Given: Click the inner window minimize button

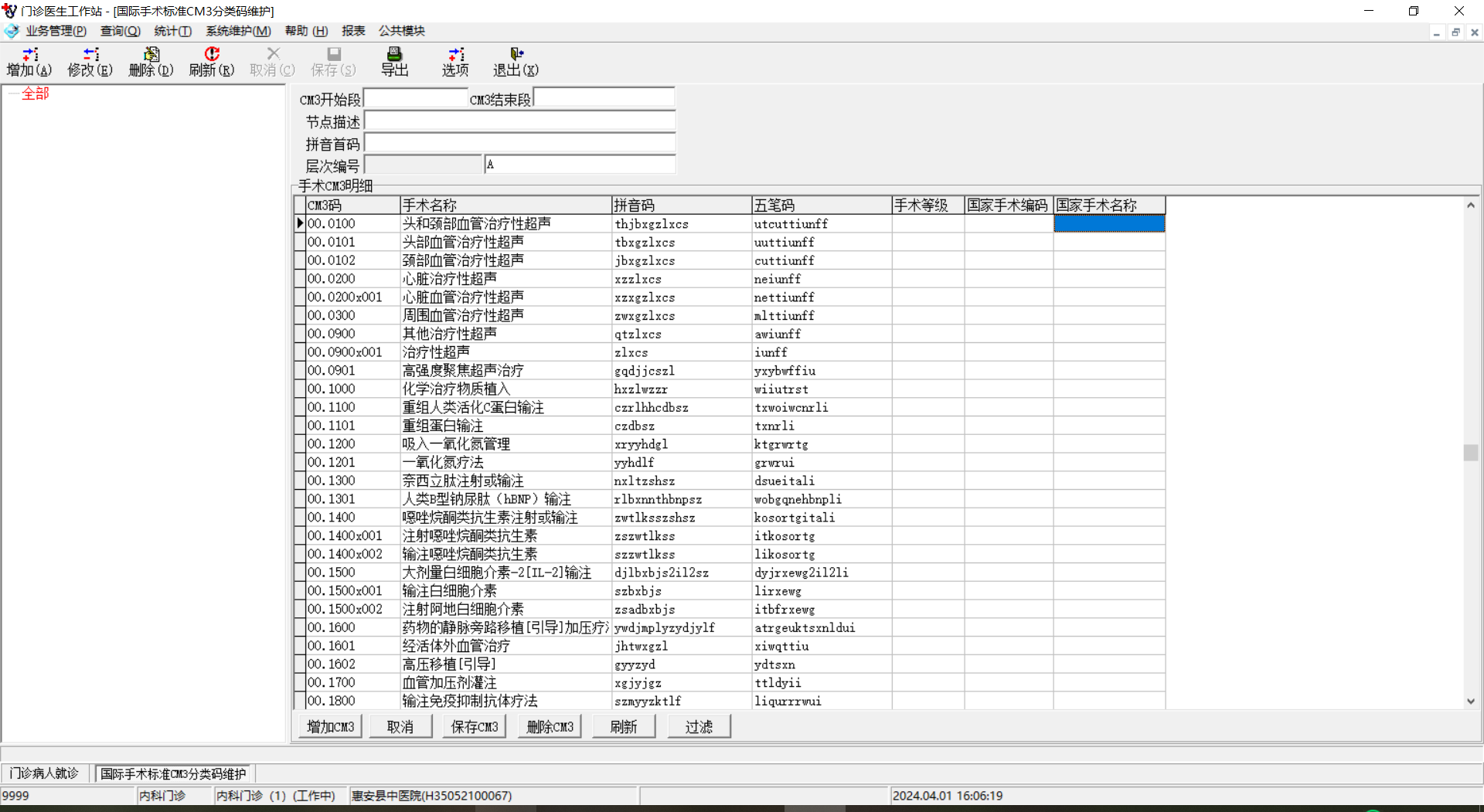Looking at the screenshot, I should [x=1437, y=32].
